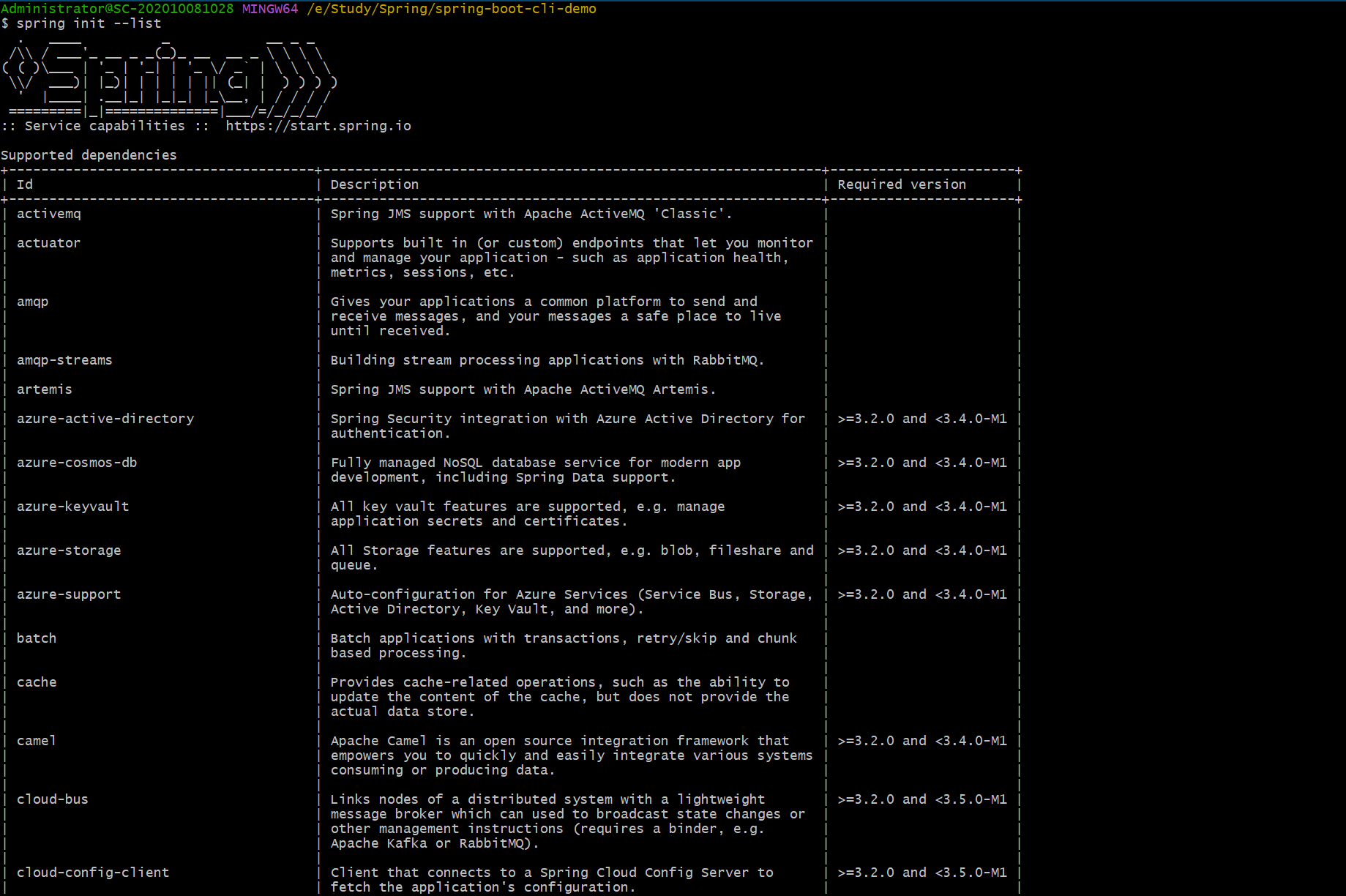Click the required version for azure-support
This screenshot has width=1346, height=896.
[x=922, y=594]
